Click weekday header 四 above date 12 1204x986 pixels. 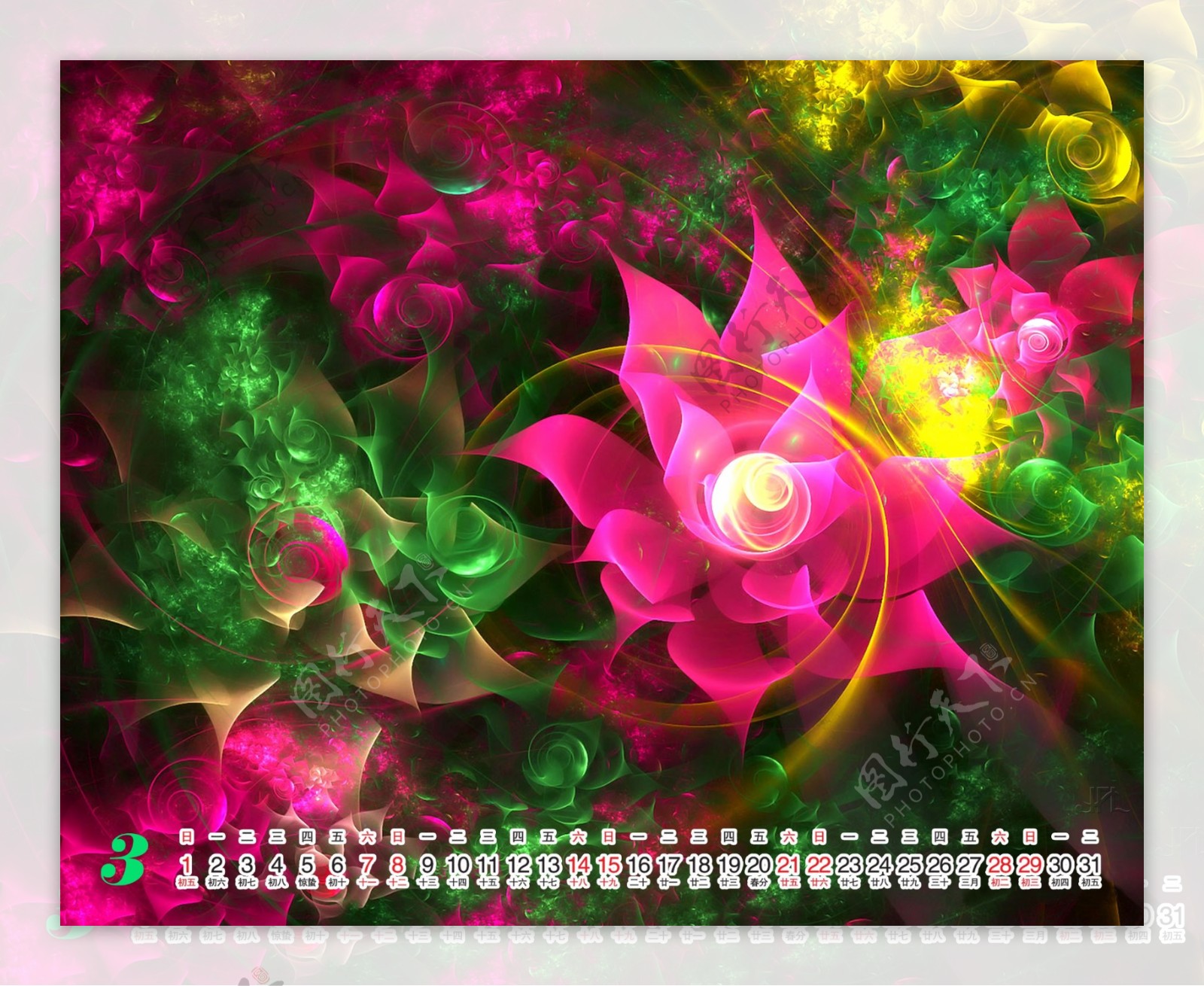click(518, 836)
